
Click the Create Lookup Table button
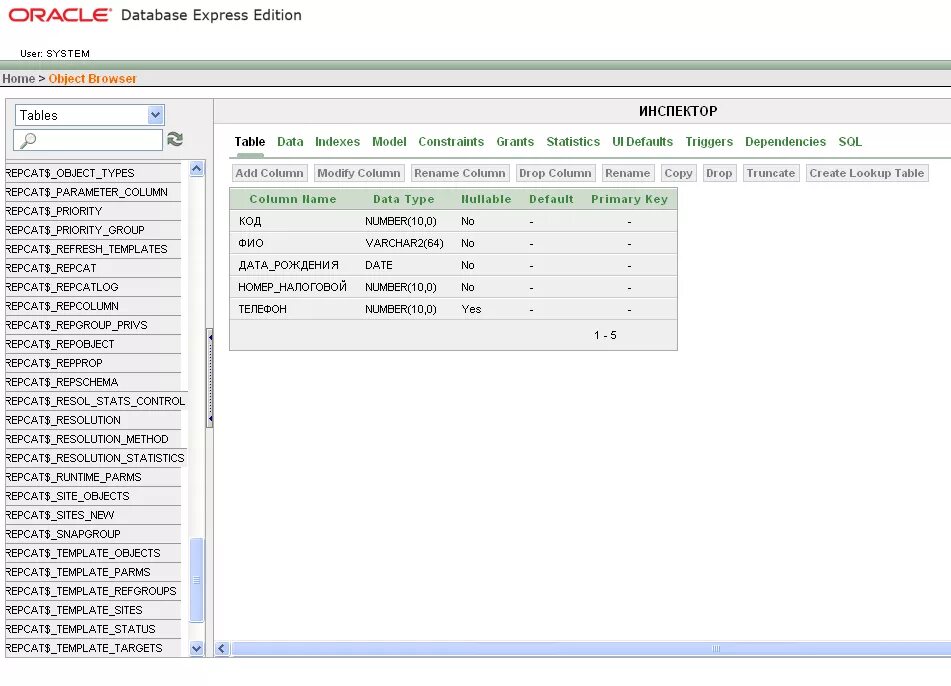tap(867, 173)
